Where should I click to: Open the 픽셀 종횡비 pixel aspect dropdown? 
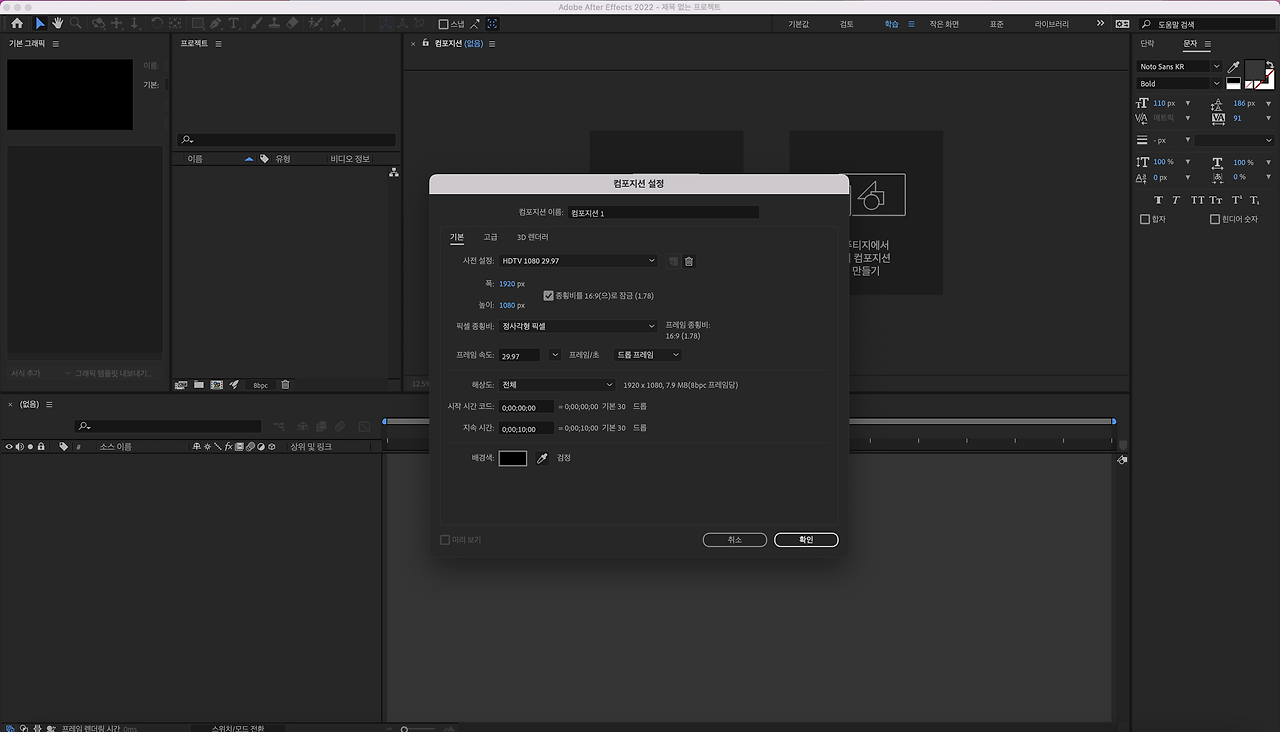click(x=578, y=326)
